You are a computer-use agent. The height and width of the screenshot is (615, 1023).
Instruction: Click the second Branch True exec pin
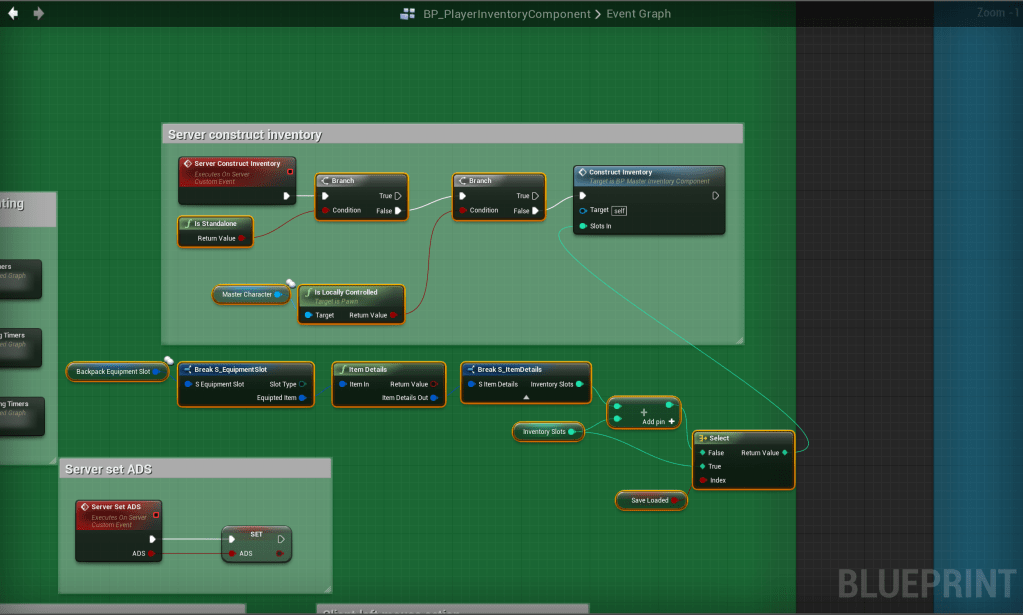(x=536, y=196)
